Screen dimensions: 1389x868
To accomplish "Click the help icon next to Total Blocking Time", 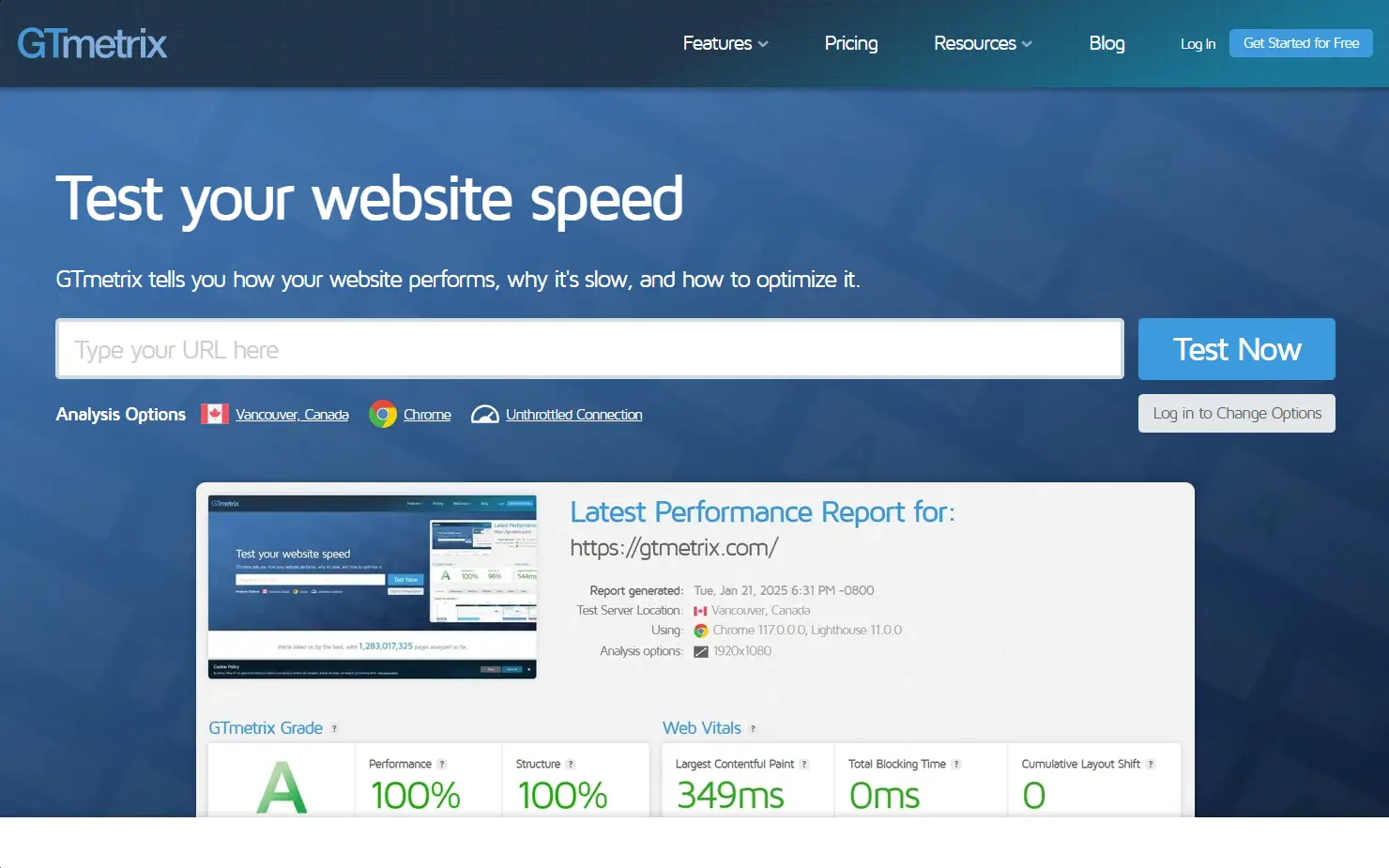I will click(x=956, y=764).
